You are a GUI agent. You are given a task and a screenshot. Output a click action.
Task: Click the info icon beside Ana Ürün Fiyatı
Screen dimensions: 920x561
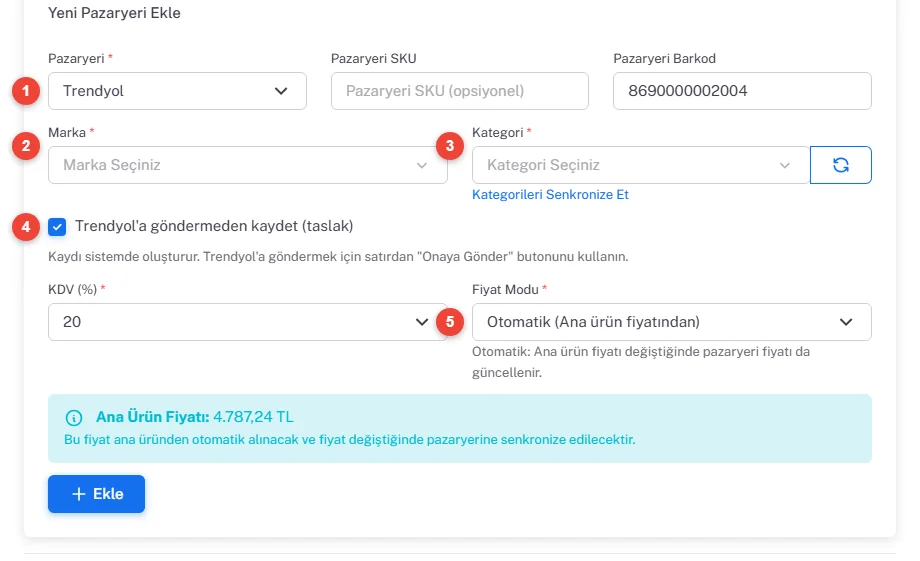pos(74,418)
